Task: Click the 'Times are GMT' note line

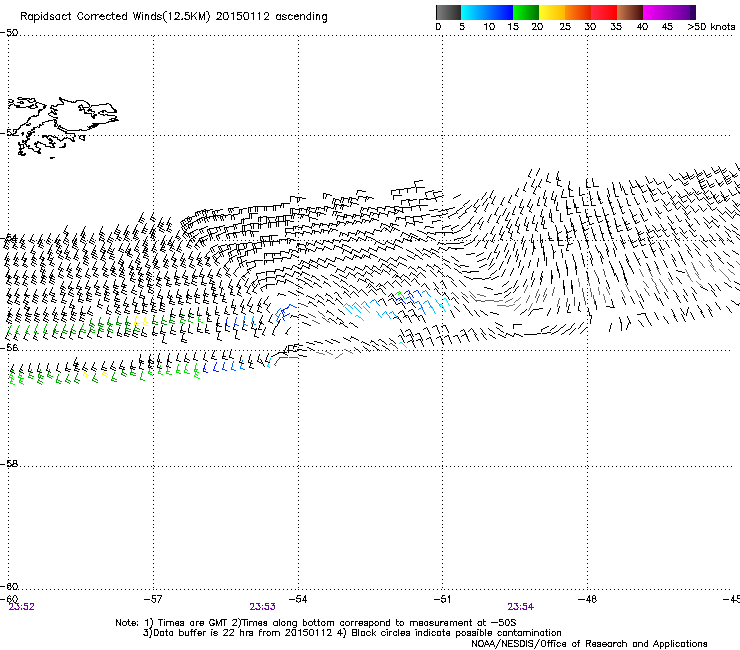Action: (315, 623)
